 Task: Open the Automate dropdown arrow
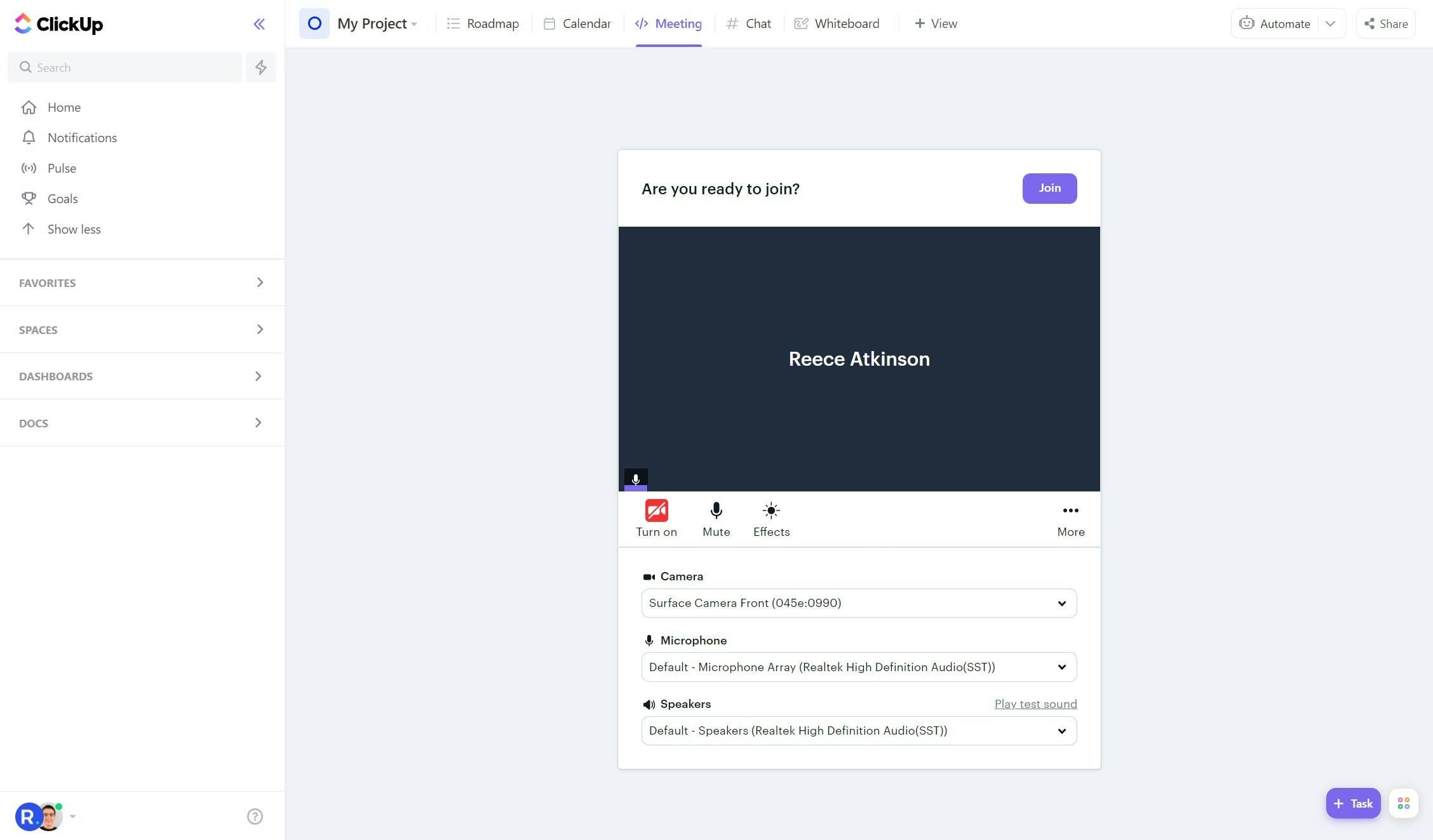(1330, 23)
